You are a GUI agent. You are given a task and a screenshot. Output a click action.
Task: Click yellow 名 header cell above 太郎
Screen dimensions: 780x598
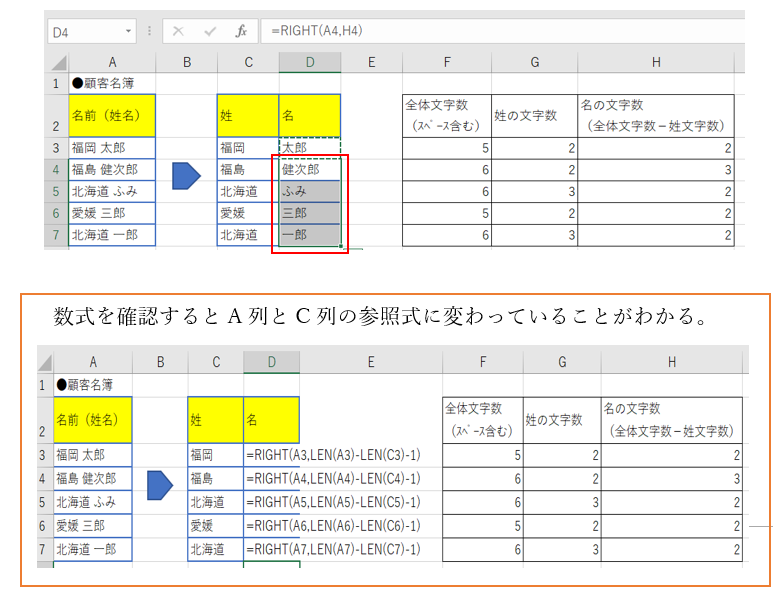pos(309,115)
